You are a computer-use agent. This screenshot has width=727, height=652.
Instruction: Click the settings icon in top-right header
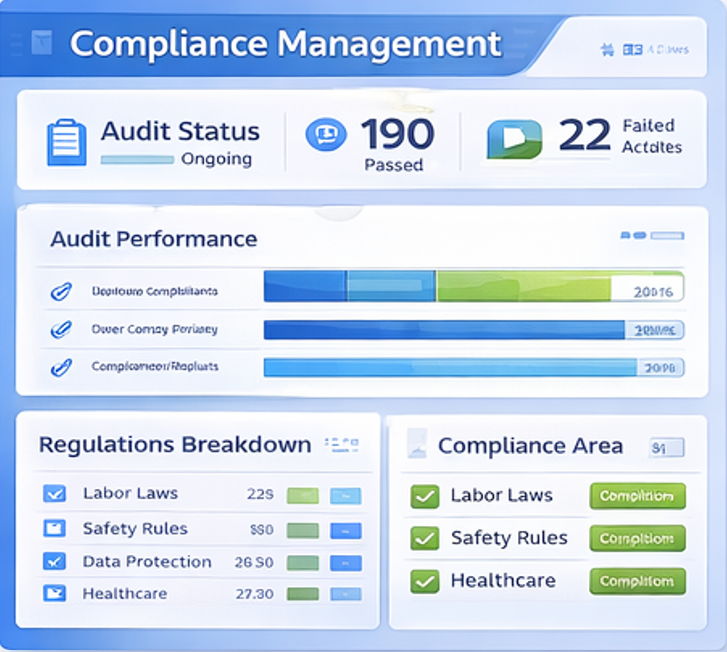(x=607, y=49)
